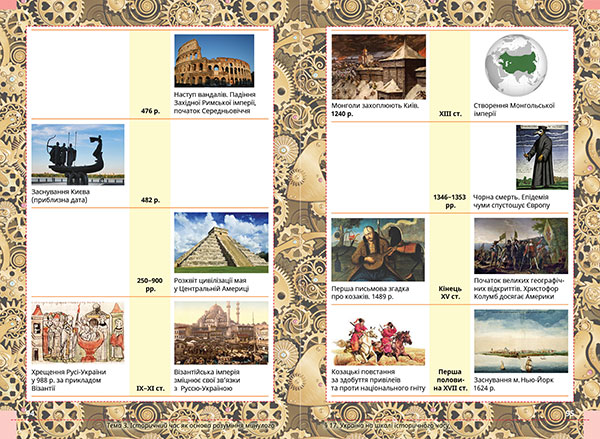
Task: Click caption 'Візантійська імперія зміцнює свої зв'язки'
Action: coord(207,380)
